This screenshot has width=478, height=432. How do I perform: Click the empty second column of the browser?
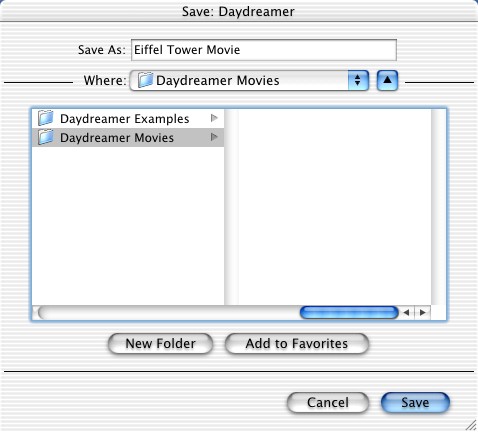tap(334, 207)
